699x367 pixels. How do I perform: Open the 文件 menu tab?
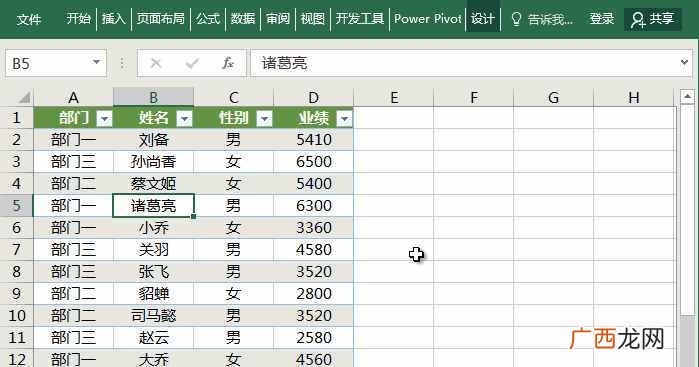[29, 19]
